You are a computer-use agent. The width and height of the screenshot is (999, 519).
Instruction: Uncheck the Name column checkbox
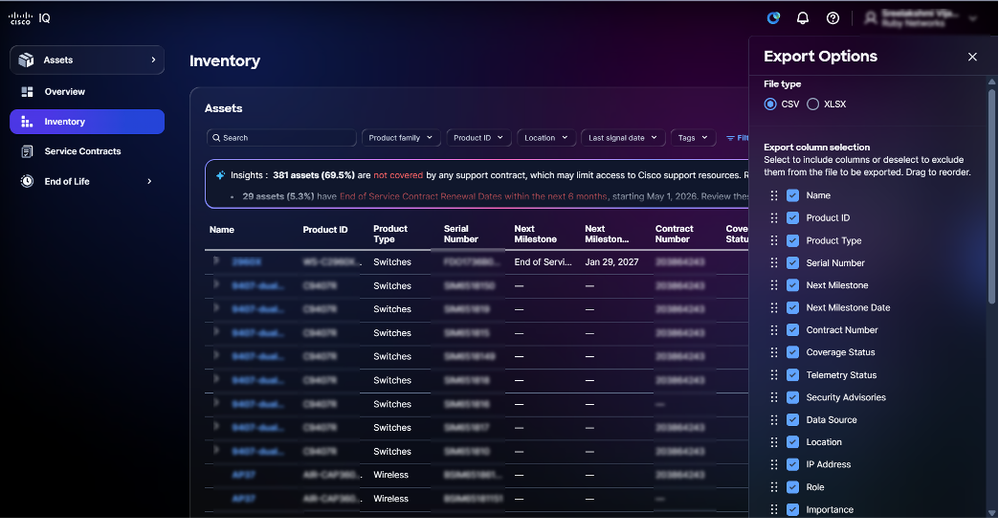[x=793, y=196]
